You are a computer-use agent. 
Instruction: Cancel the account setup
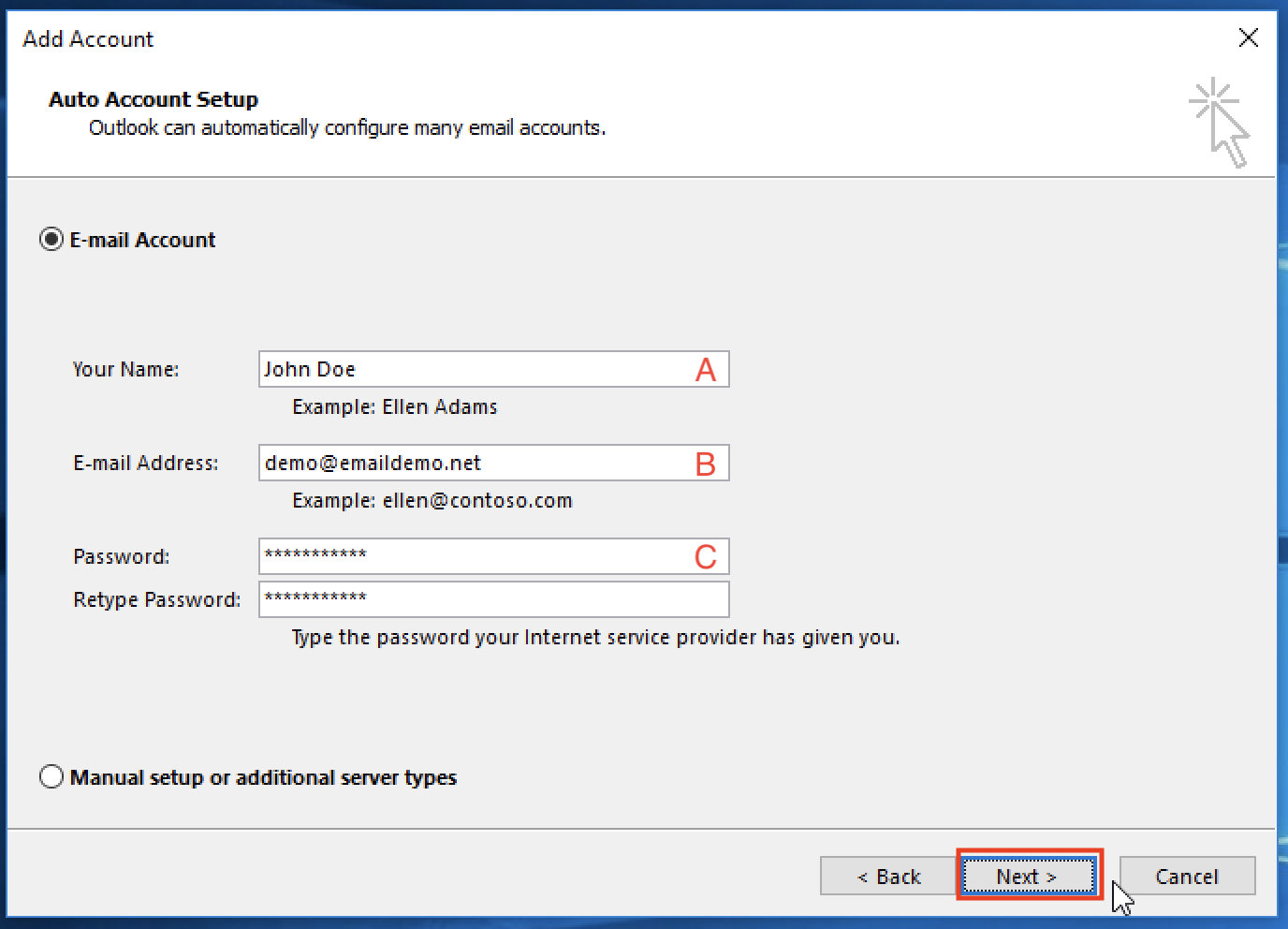coord(1186,877)
